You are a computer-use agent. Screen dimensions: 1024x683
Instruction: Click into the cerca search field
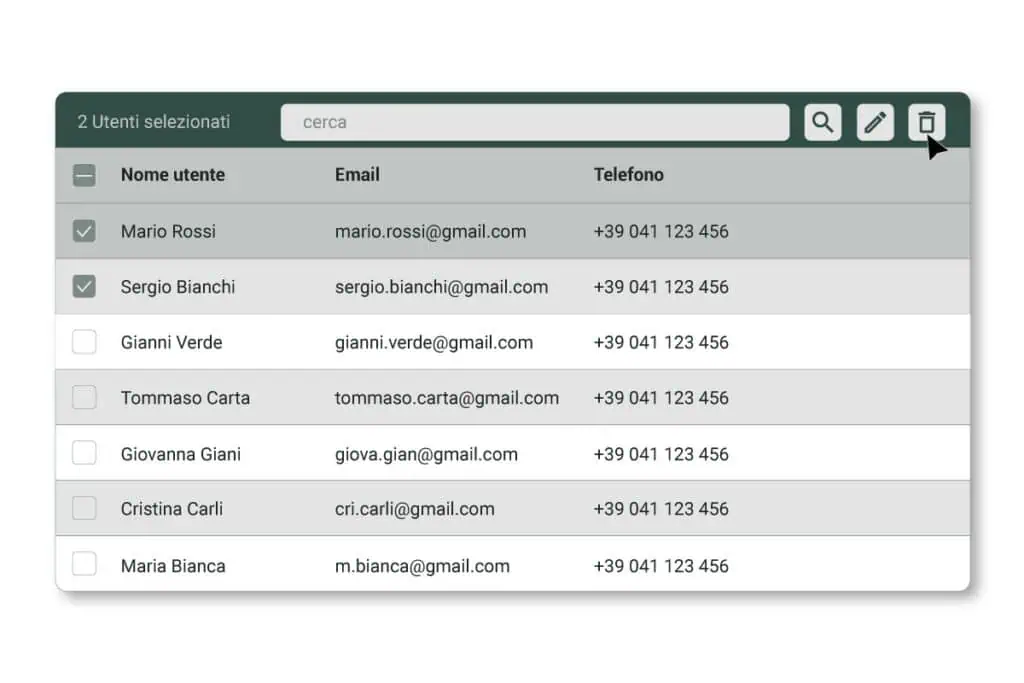click(x=534, y=122)
